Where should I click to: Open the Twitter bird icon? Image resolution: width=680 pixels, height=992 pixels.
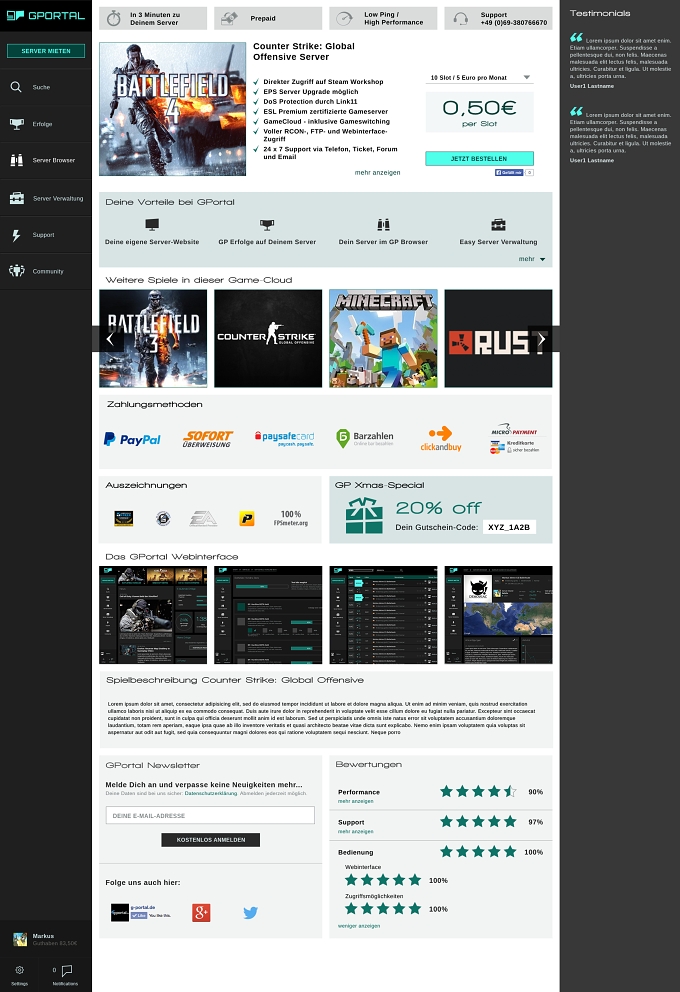tap(250, 912)
